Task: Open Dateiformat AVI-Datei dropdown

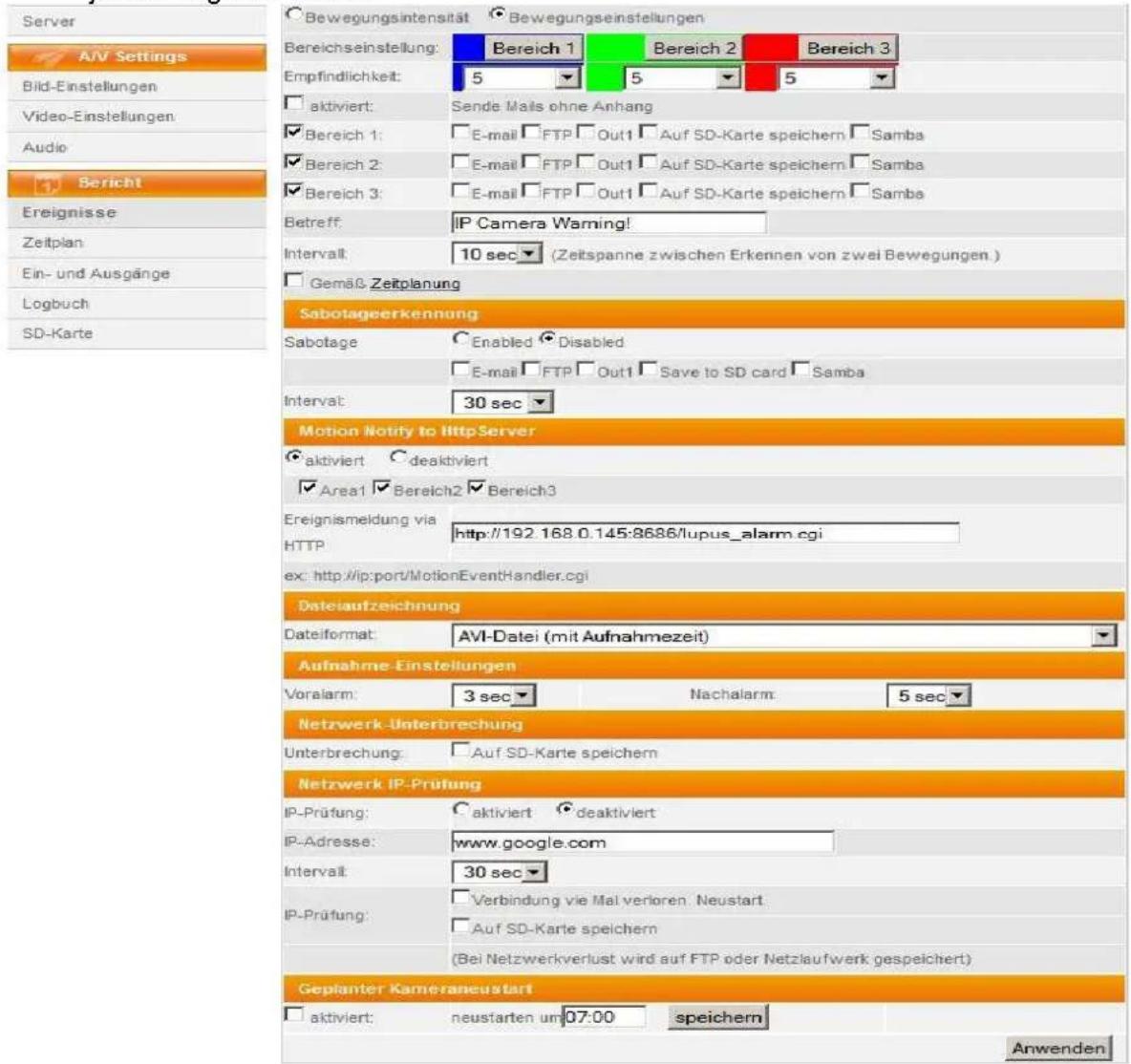Action: pyautogui.click(x=784, y=636)
